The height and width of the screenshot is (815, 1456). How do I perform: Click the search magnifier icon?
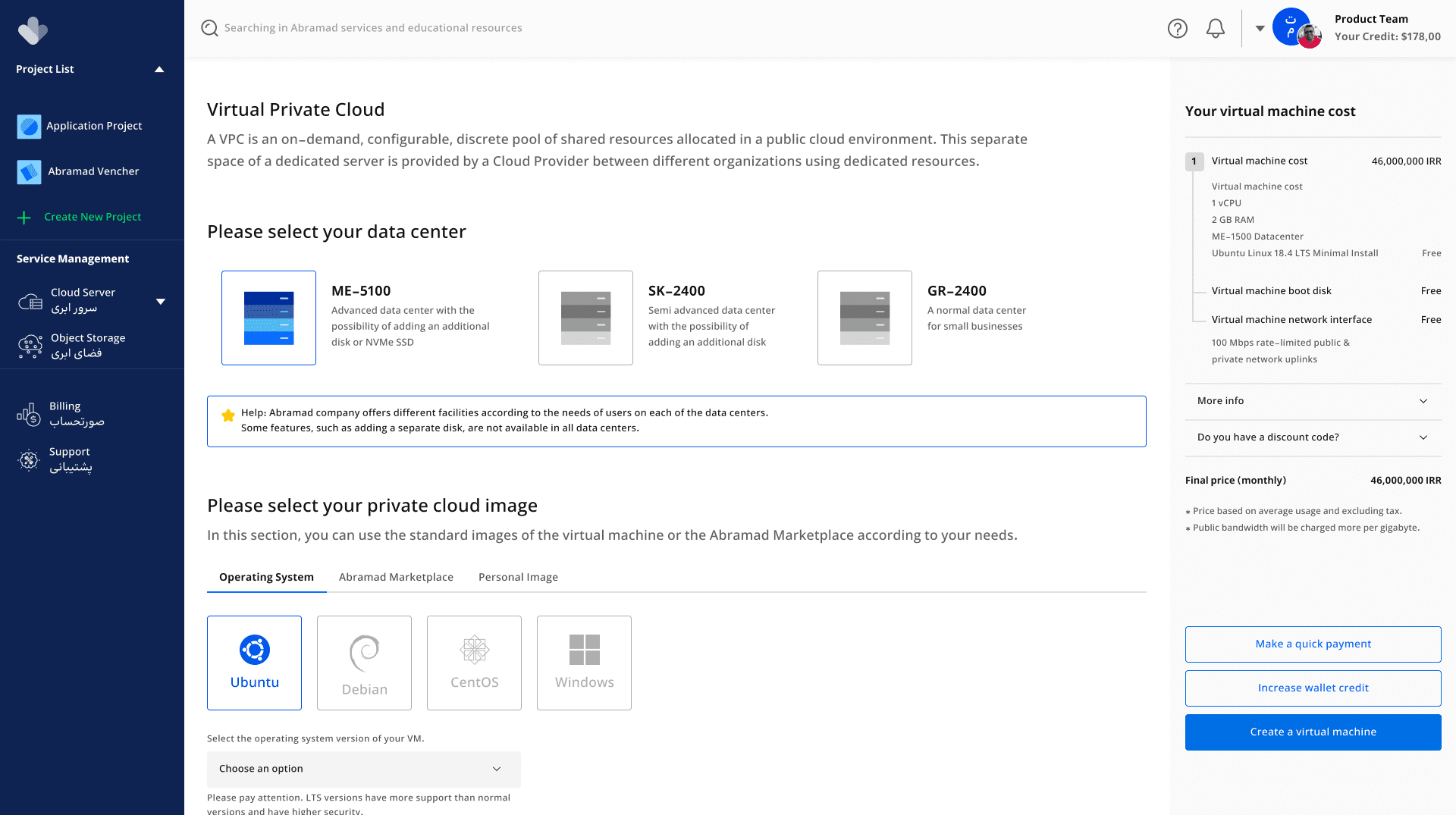point(209,28)
